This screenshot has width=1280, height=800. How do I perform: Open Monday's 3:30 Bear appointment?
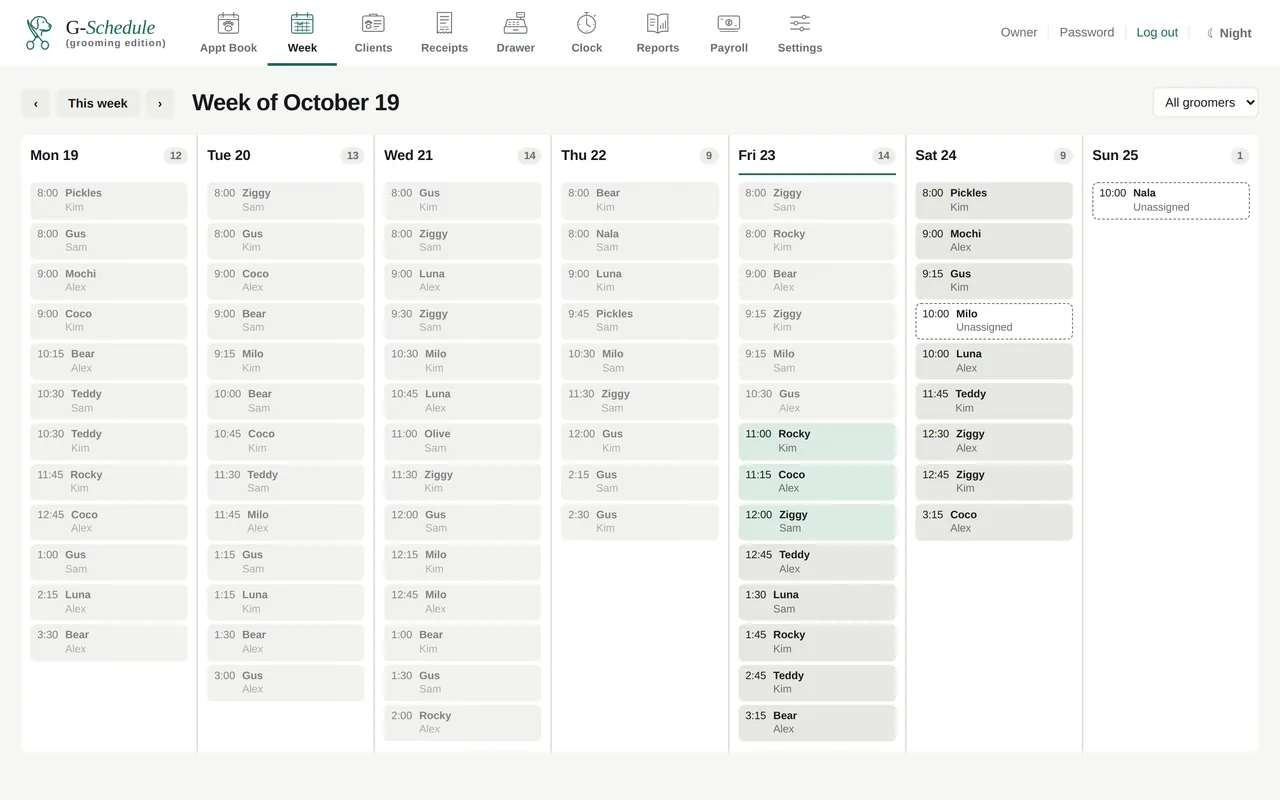click(109, 642)
